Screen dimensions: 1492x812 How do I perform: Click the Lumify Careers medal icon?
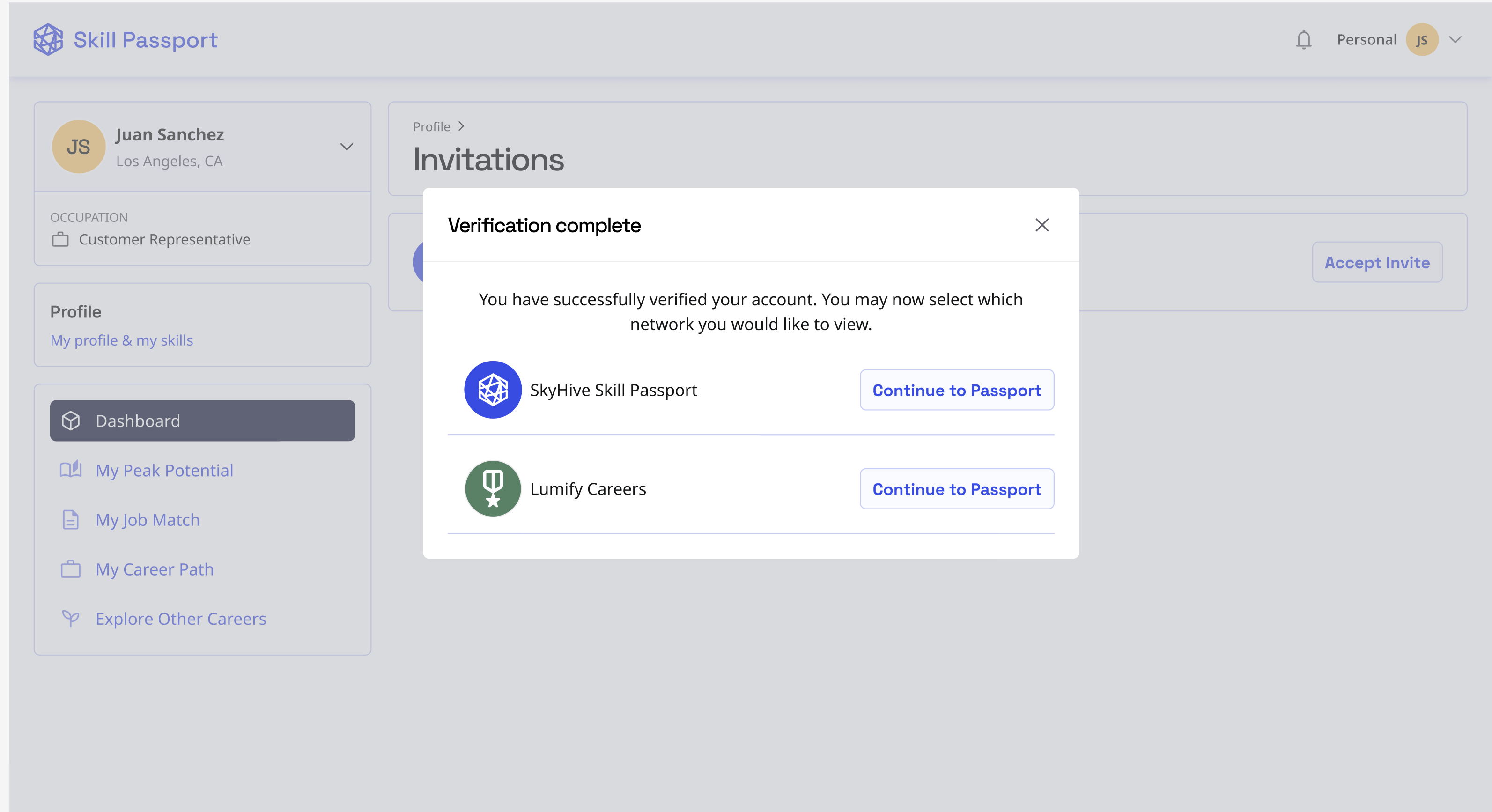click(x=492, y=489)
